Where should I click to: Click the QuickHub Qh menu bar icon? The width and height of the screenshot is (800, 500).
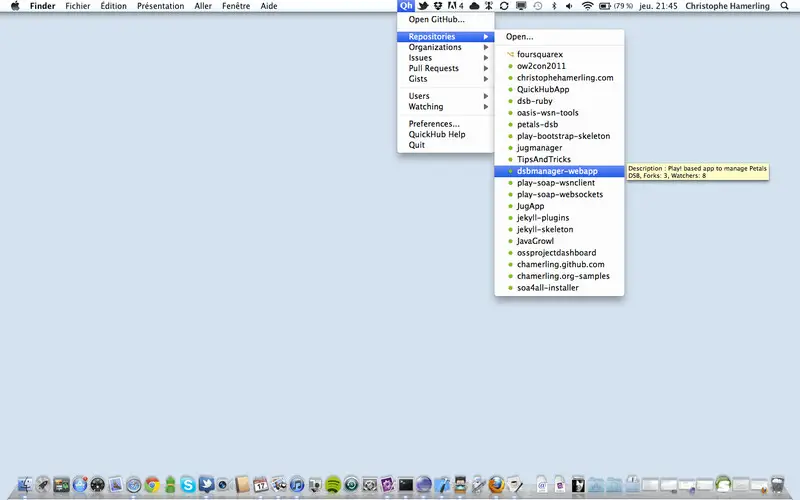[x=406, y=6]
